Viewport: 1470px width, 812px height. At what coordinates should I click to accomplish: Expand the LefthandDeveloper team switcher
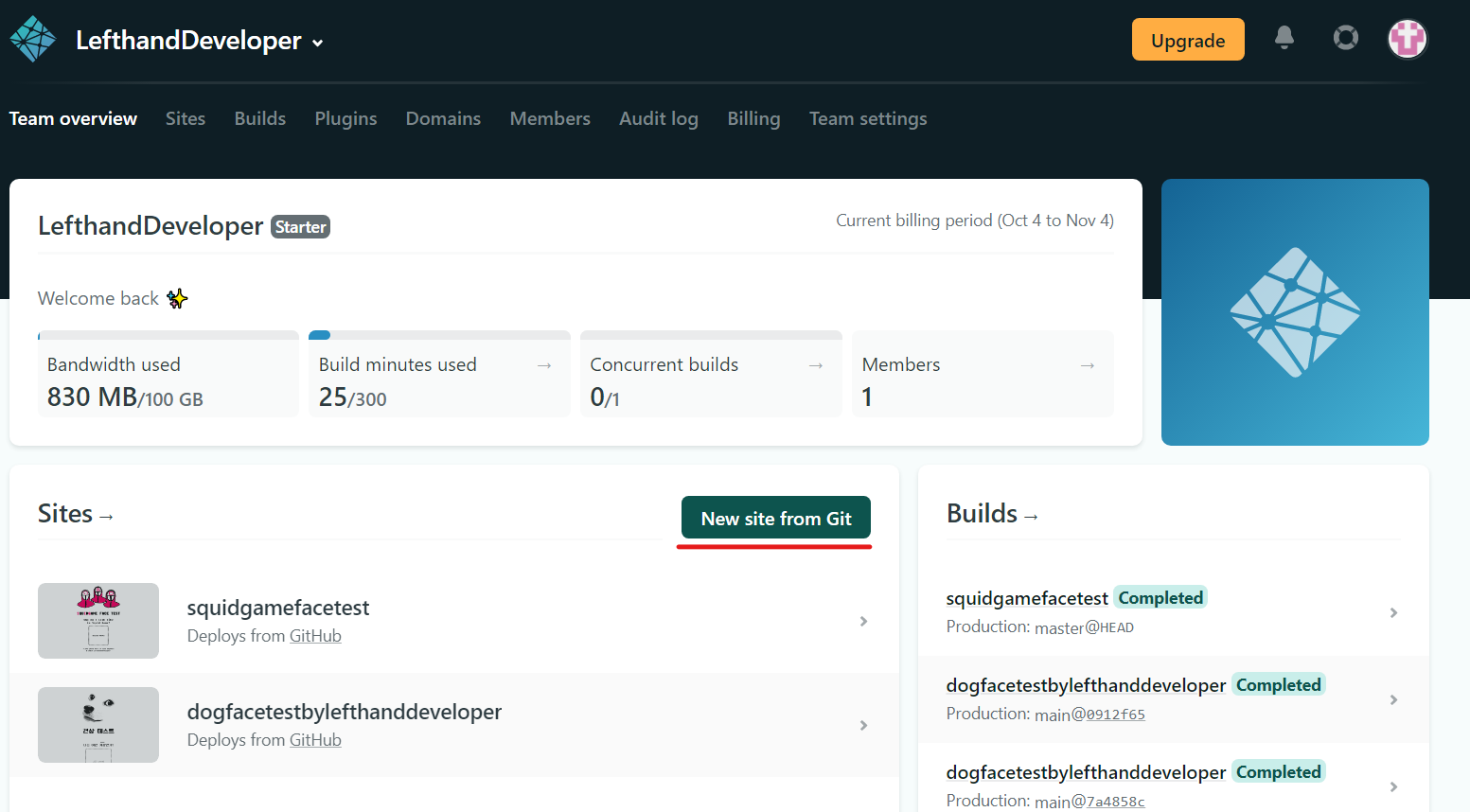point(200,41)
